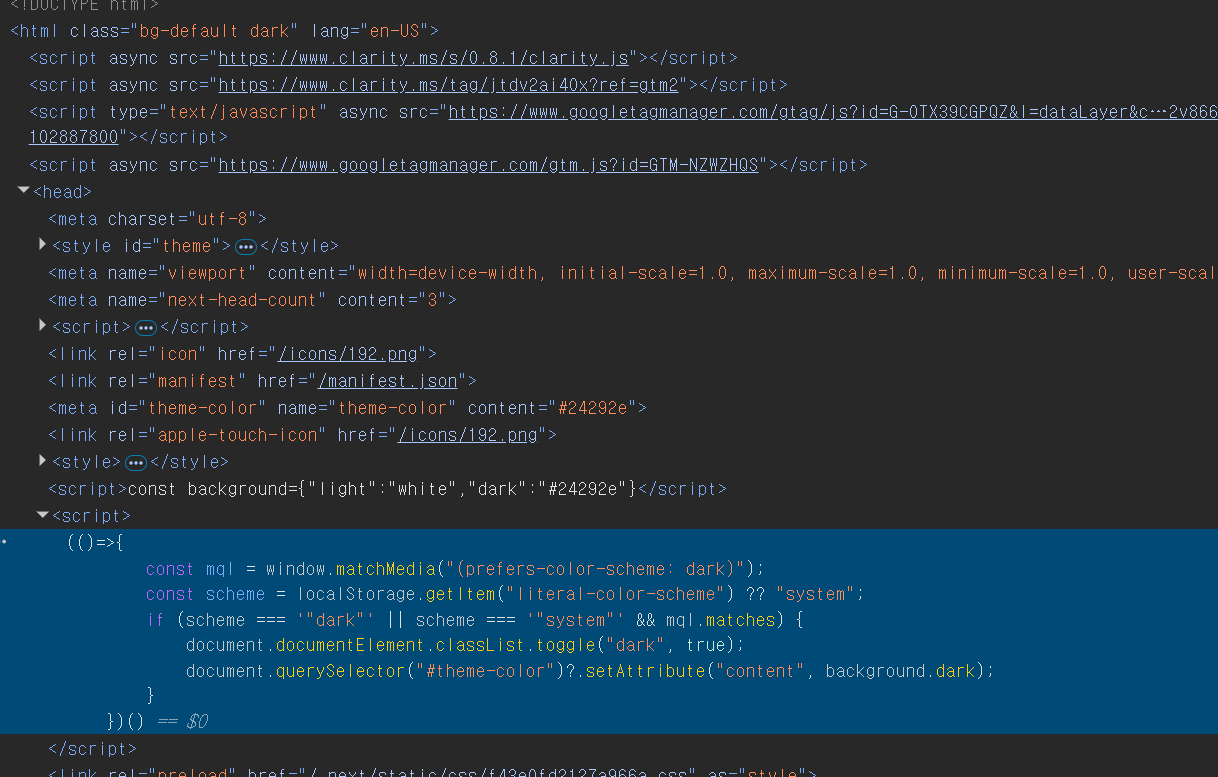Open the clarity.js script source link
Screen dimensions: 1218x777
click(423, 58)
